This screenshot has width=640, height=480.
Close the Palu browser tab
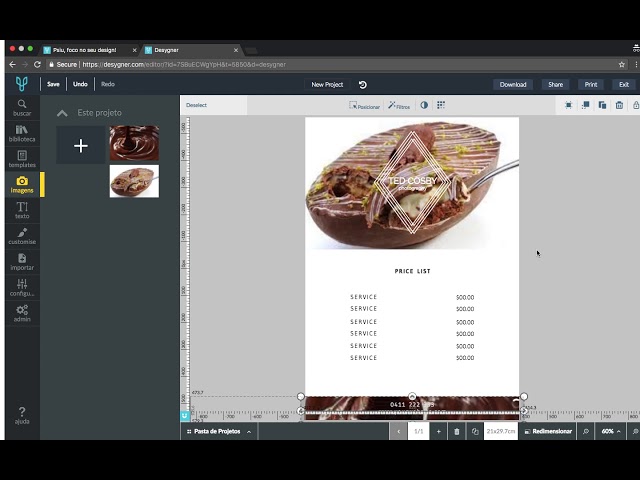[x=134, y=50]
